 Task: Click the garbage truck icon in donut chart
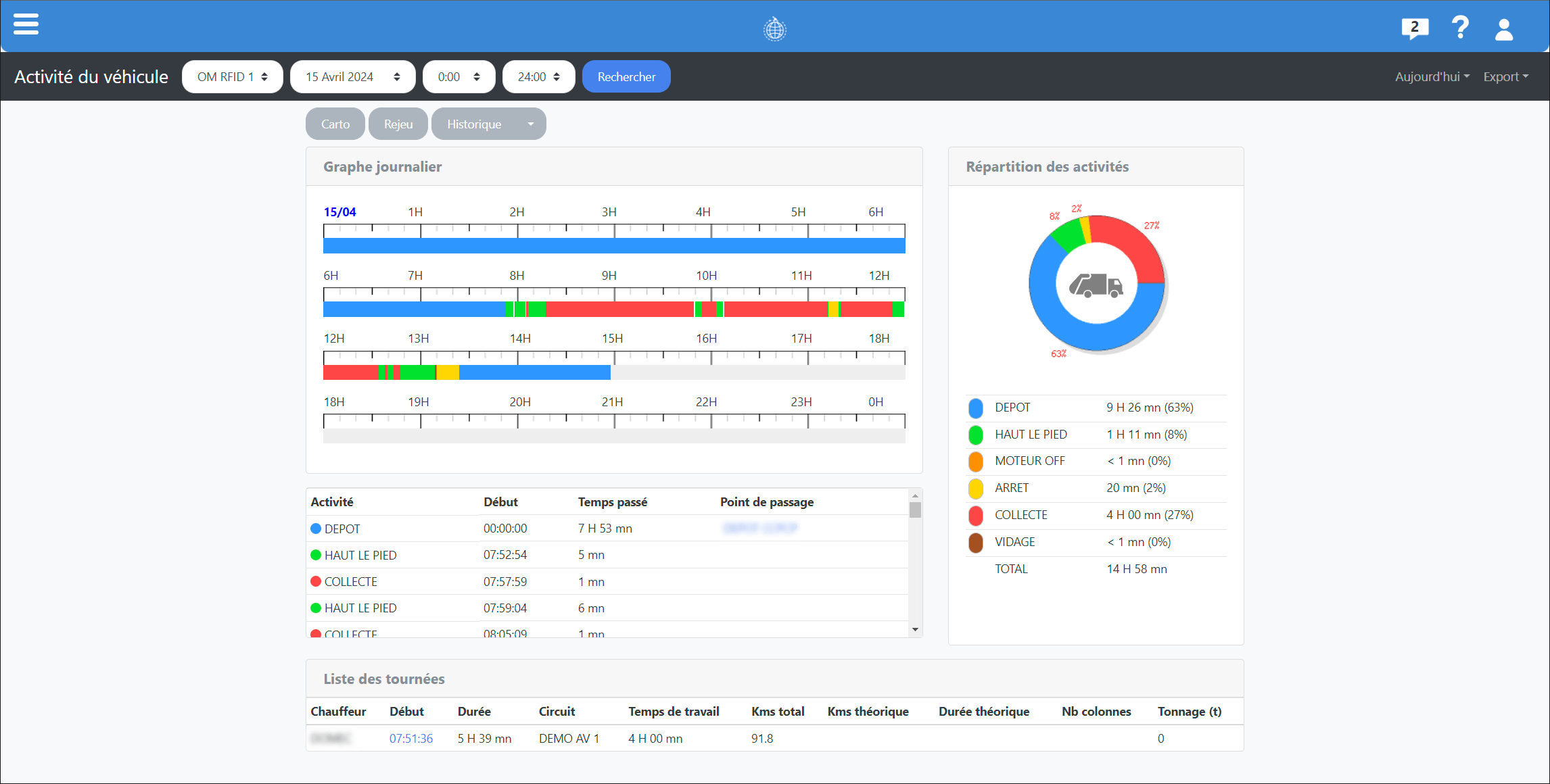tap(1096, 285)
